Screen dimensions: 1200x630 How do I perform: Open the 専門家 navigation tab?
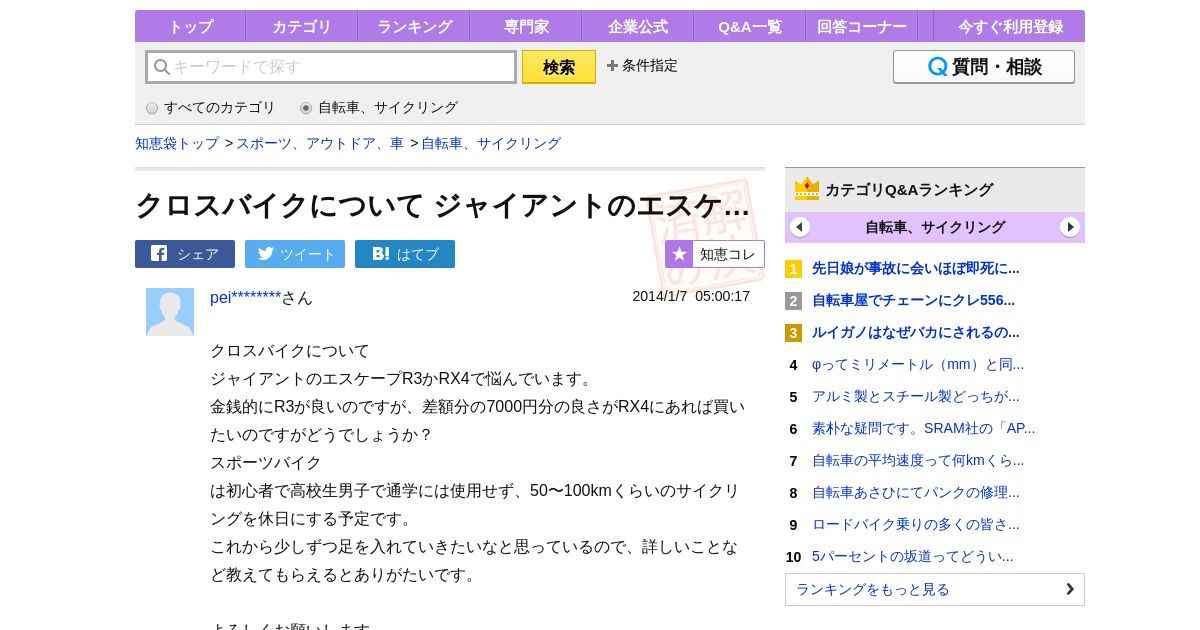[x=526, y=27]
